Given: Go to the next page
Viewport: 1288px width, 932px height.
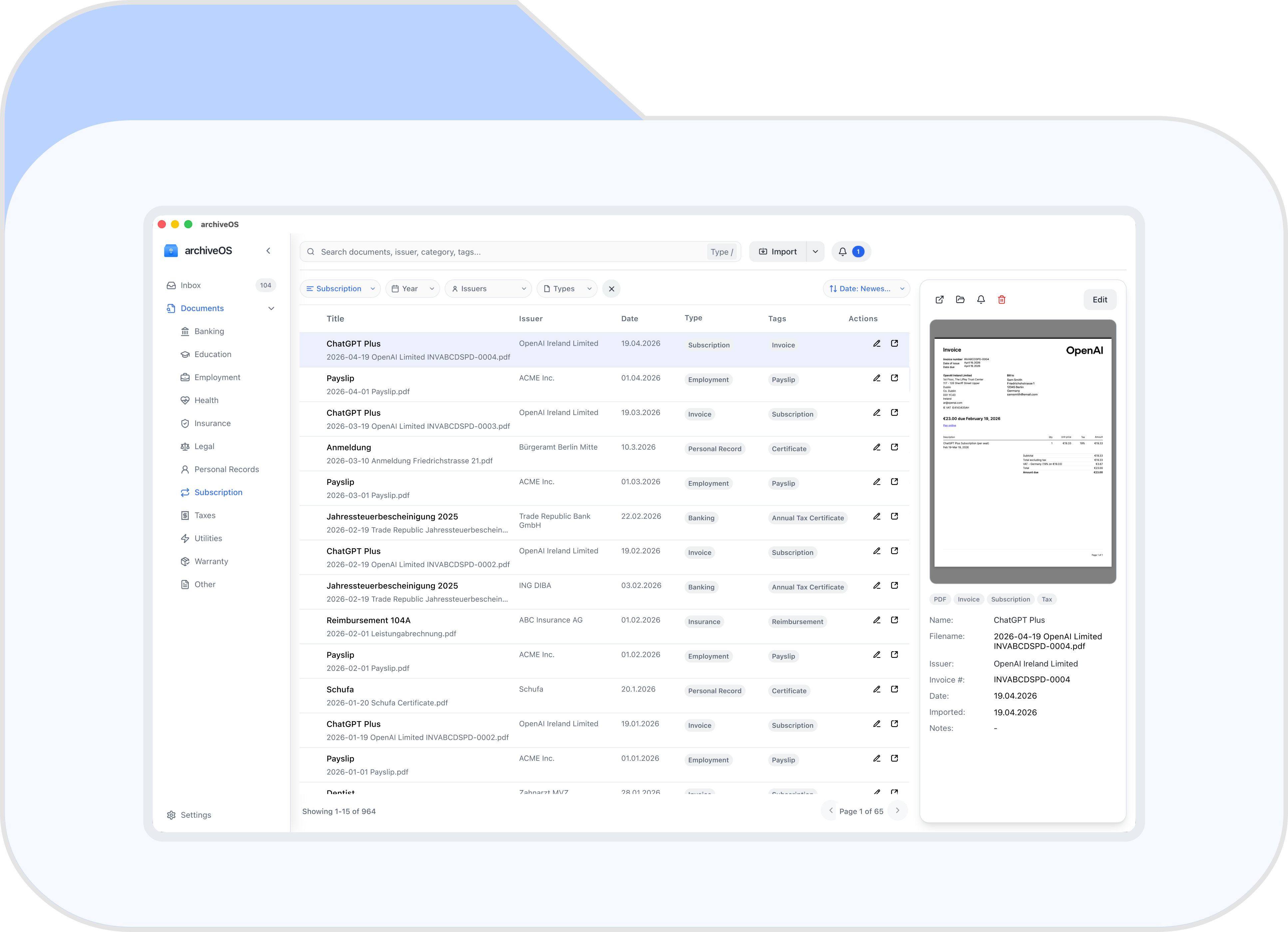Looking at the screenshot, I should click(897, 810).
